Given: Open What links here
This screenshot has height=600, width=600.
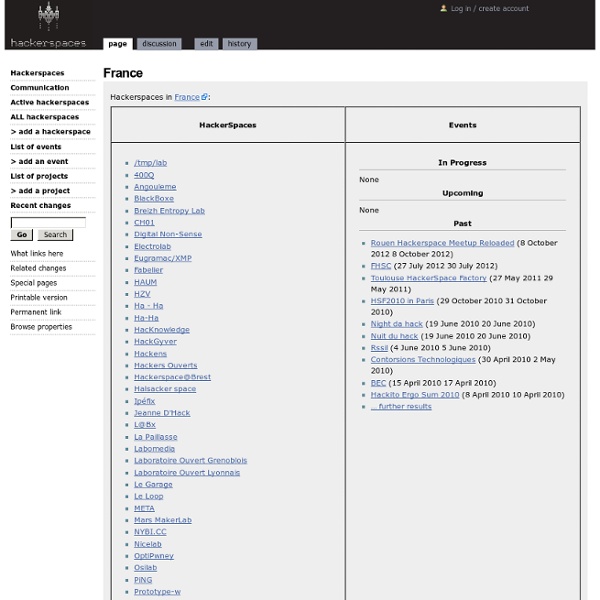Looking at the screenshot, I should [37, 253].
